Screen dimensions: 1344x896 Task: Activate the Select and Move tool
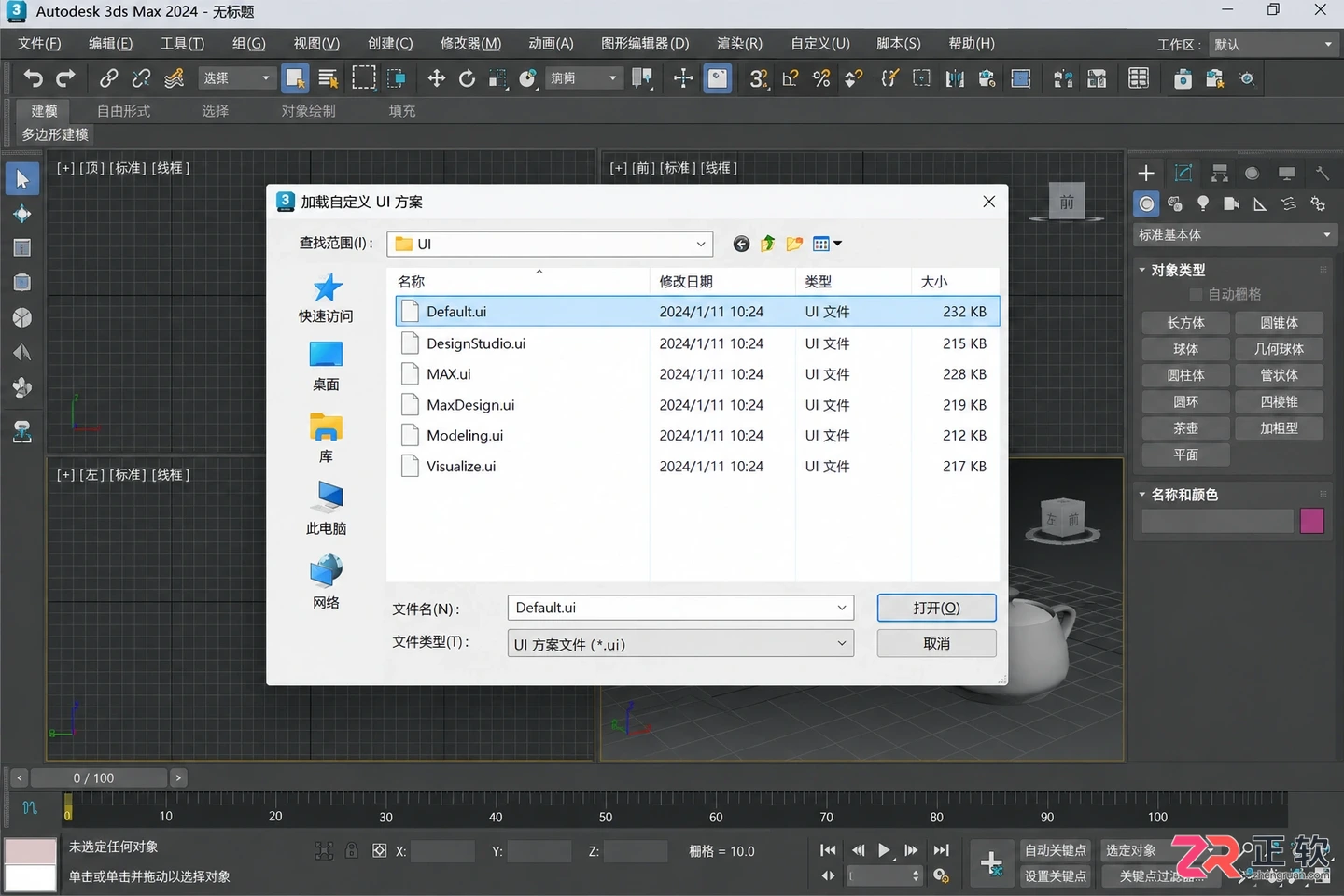pos(437,78)
